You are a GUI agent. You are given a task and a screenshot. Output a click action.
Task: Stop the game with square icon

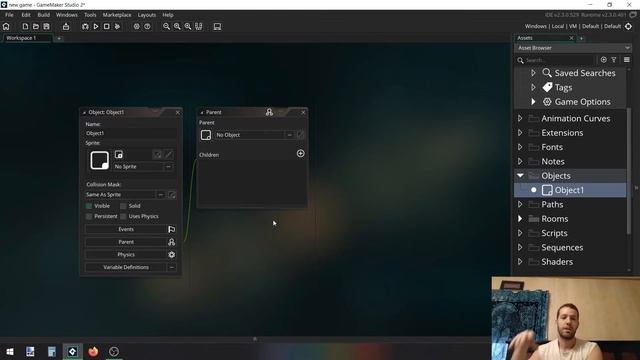pyautogui.click(x=107, y=27)
